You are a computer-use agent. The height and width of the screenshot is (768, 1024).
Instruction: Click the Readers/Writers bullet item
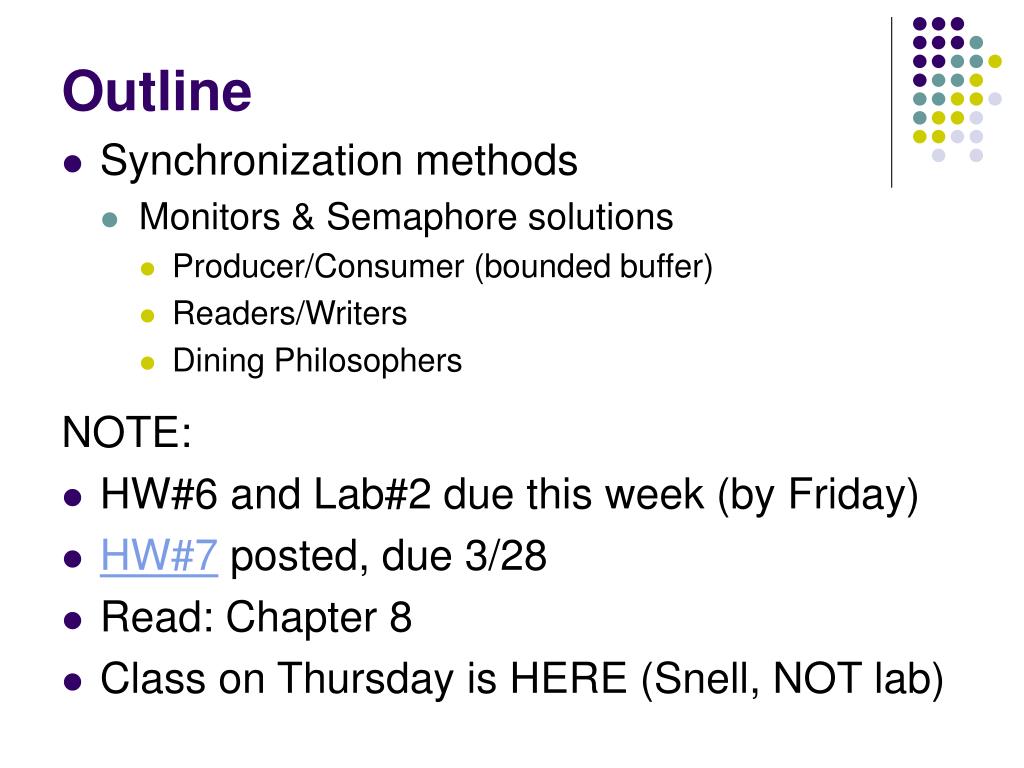pyautogui.click(x=290, y=313)
